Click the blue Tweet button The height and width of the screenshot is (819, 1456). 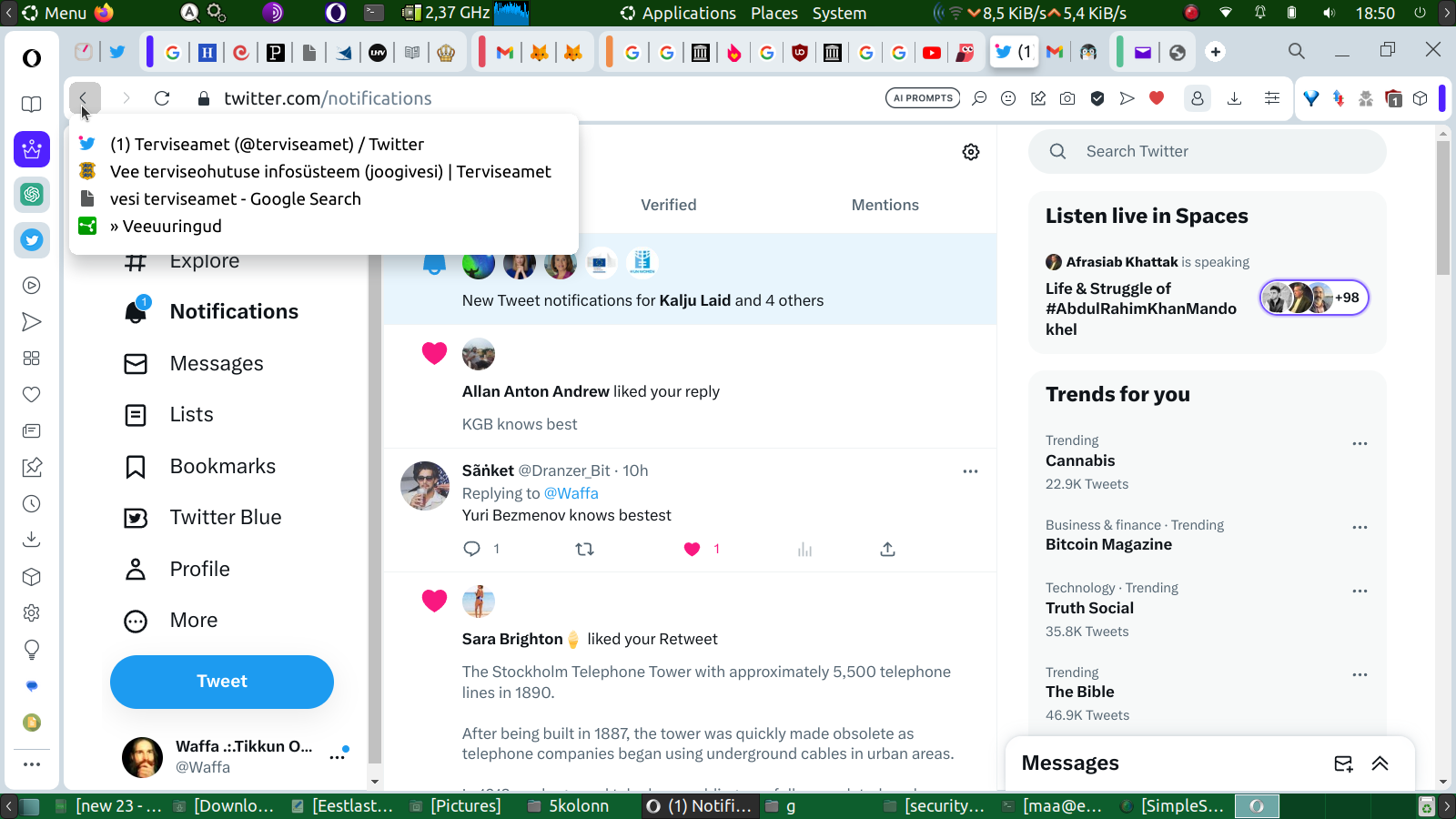point(222,682)
